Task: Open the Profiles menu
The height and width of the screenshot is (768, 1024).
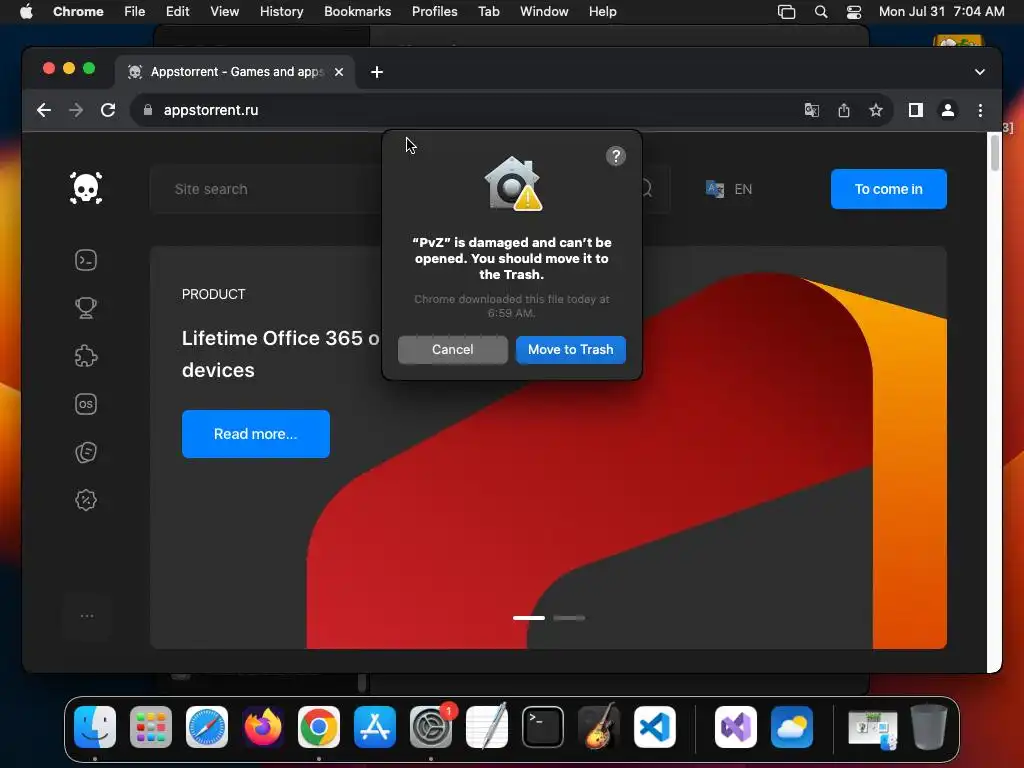Action: (x=434, y=11)
